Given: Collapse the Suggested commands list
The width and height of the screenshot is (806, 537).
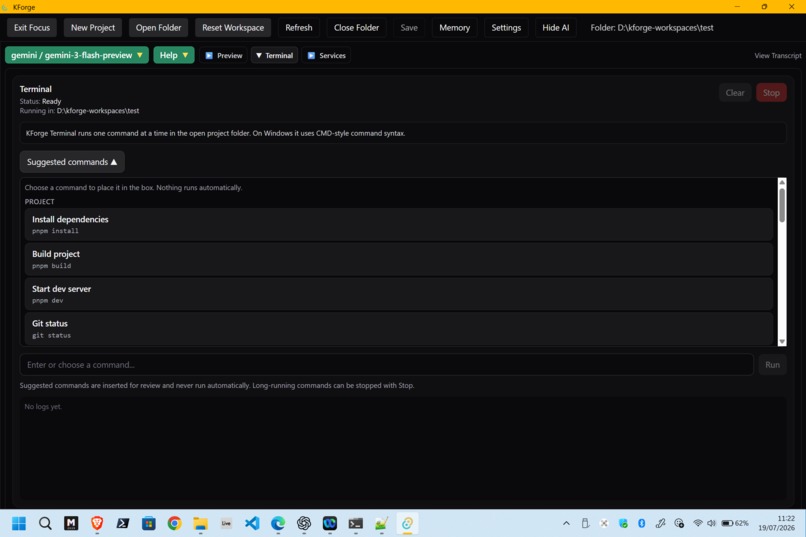Looking at the screenshot, I should [x=72, y=162].
